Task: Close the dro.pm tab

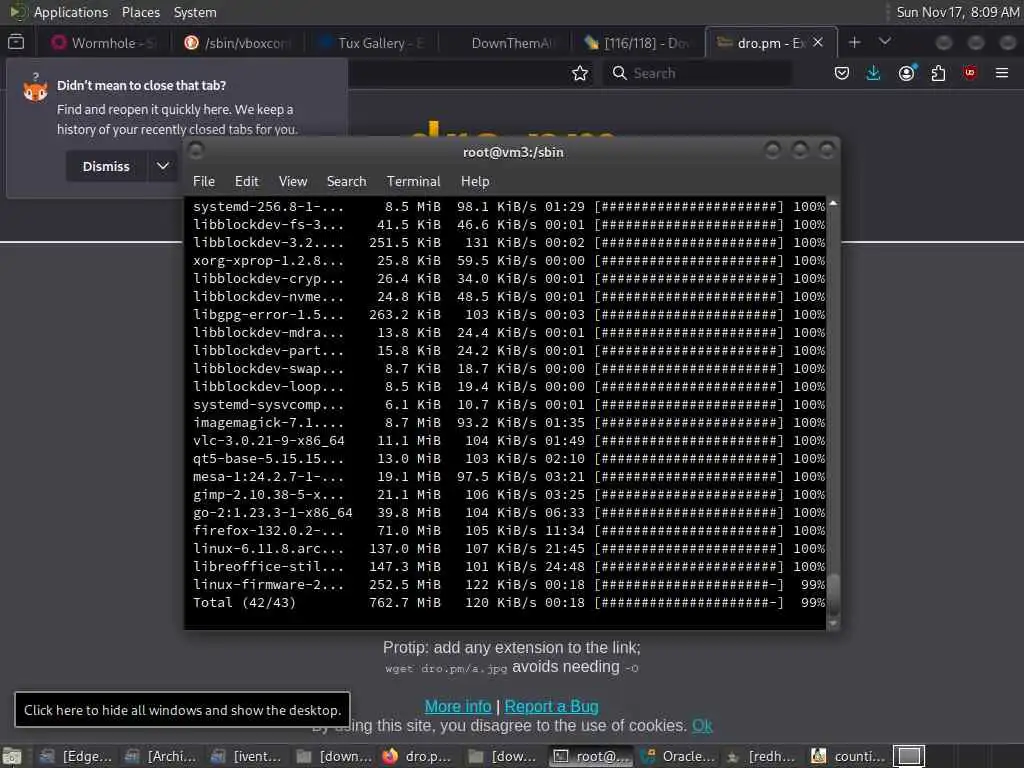Action: click(x=818, y=42)
